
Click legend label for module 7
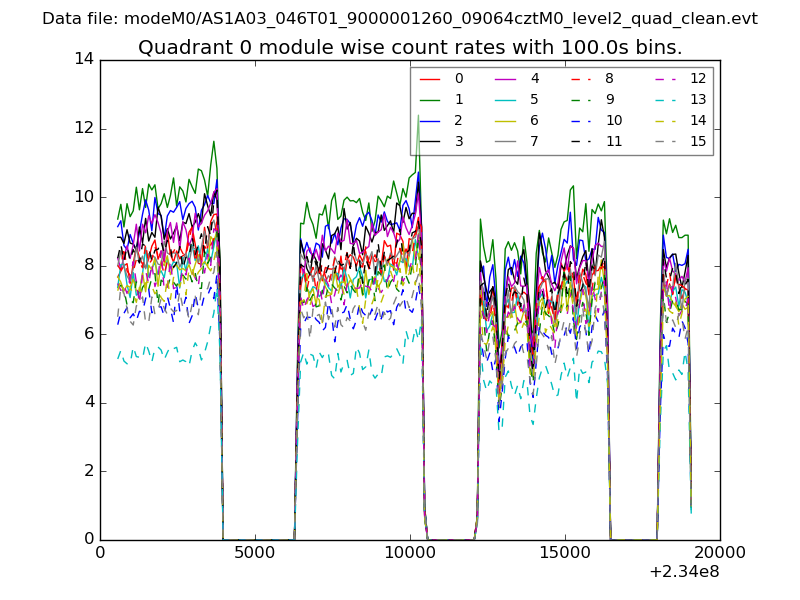(x=534, y=141)
